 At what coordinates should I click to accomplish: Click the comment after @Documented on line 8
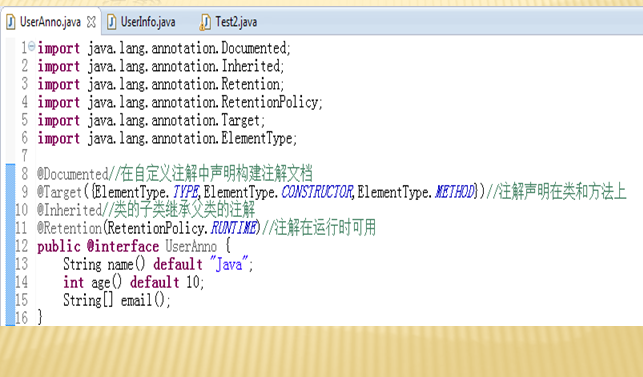(x=211, y=174)
